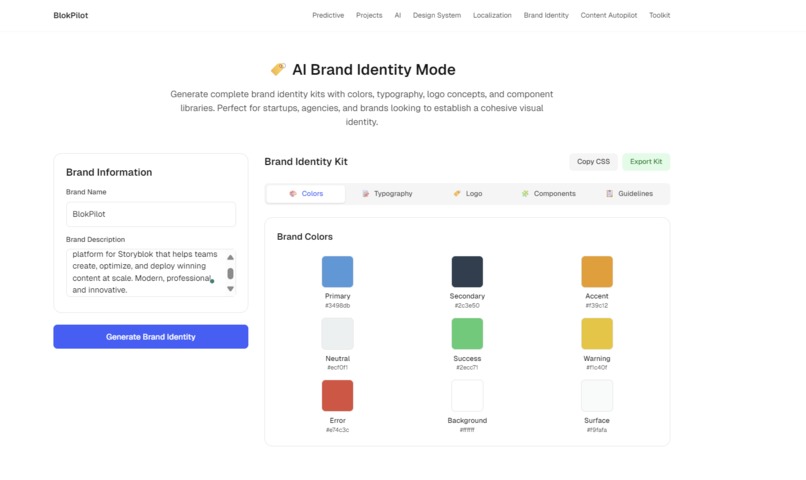Click the Warning hex code #f1c40f

point(597,367)
